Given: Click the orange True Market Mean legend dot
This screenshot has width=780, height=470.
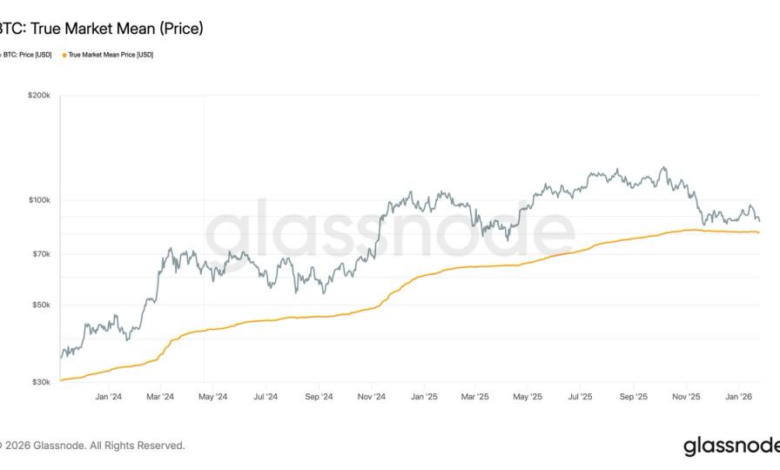Looking at the screenshot, I should click(66, 54).
